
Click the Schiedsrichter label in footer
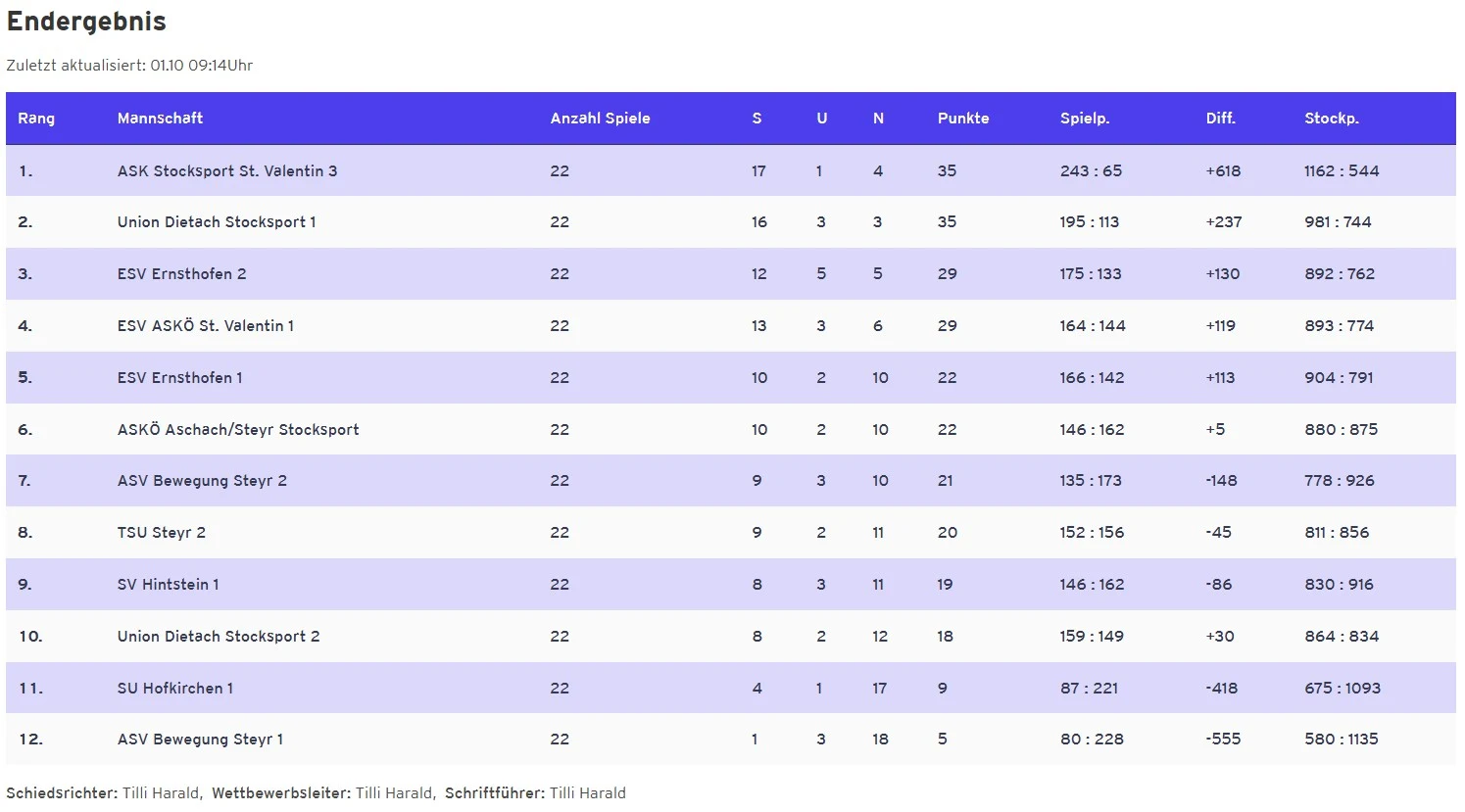point(62,793)
